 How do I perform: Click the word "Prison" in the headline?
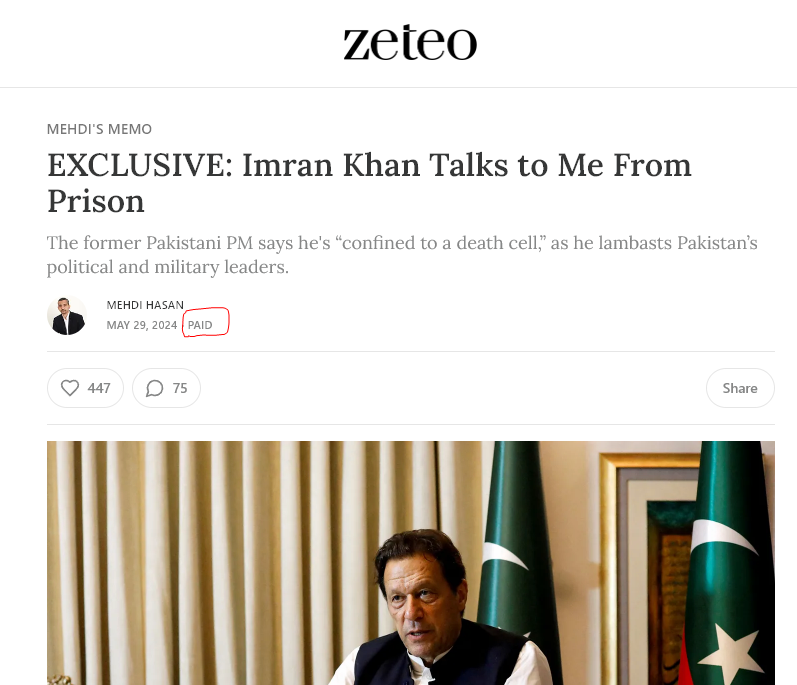96,202
